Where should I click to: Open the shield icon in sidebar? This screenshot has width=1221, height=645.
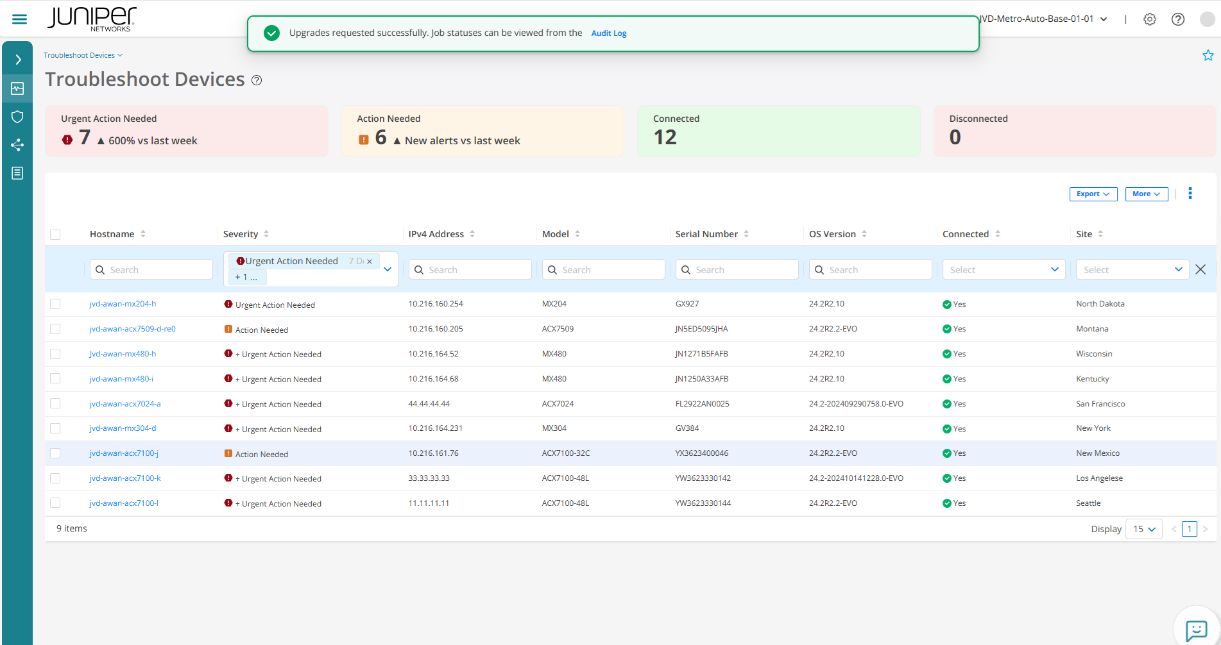click(x=17, y=116)
